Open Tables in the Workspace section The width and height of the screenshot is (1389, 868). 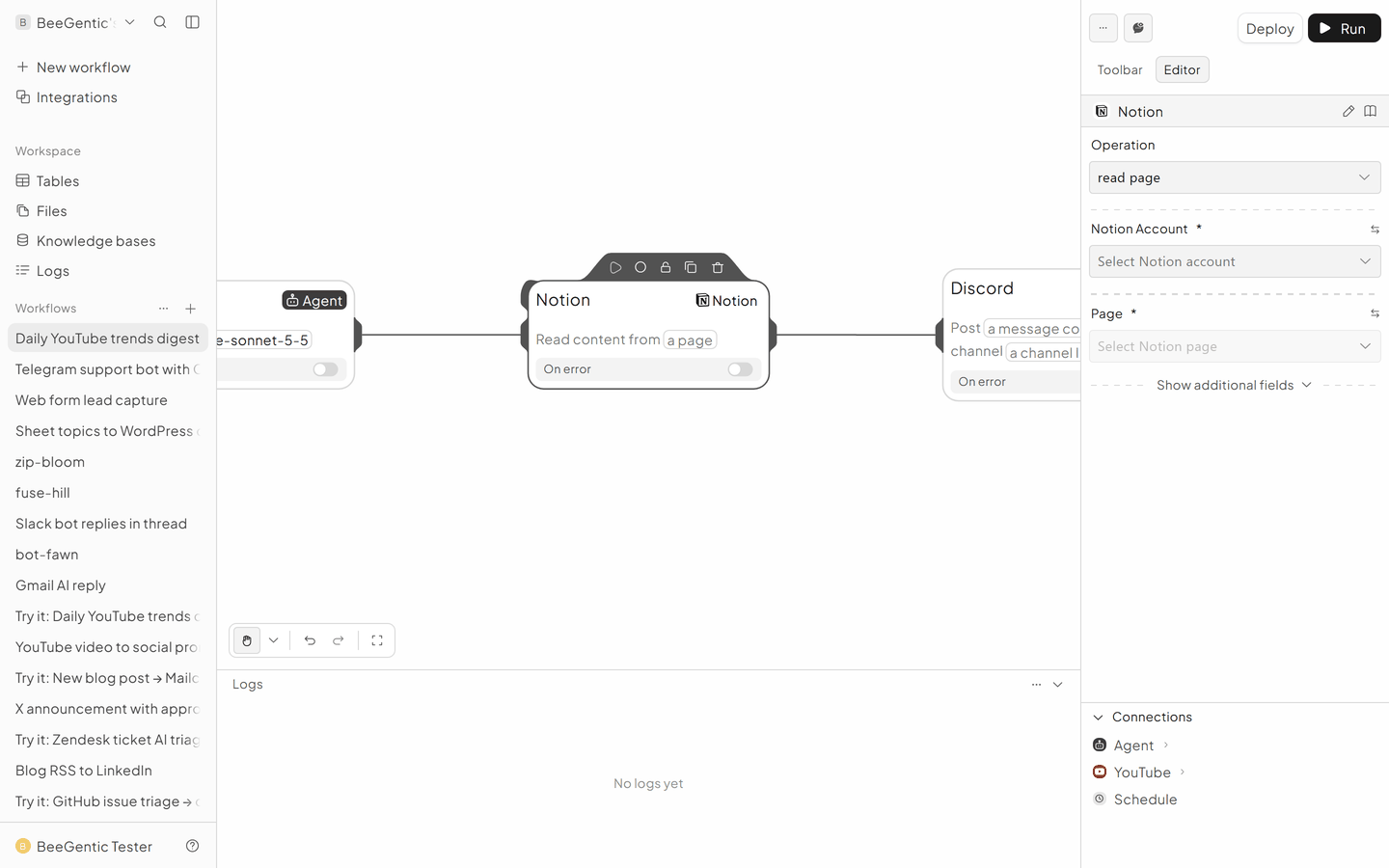(108, 181)
